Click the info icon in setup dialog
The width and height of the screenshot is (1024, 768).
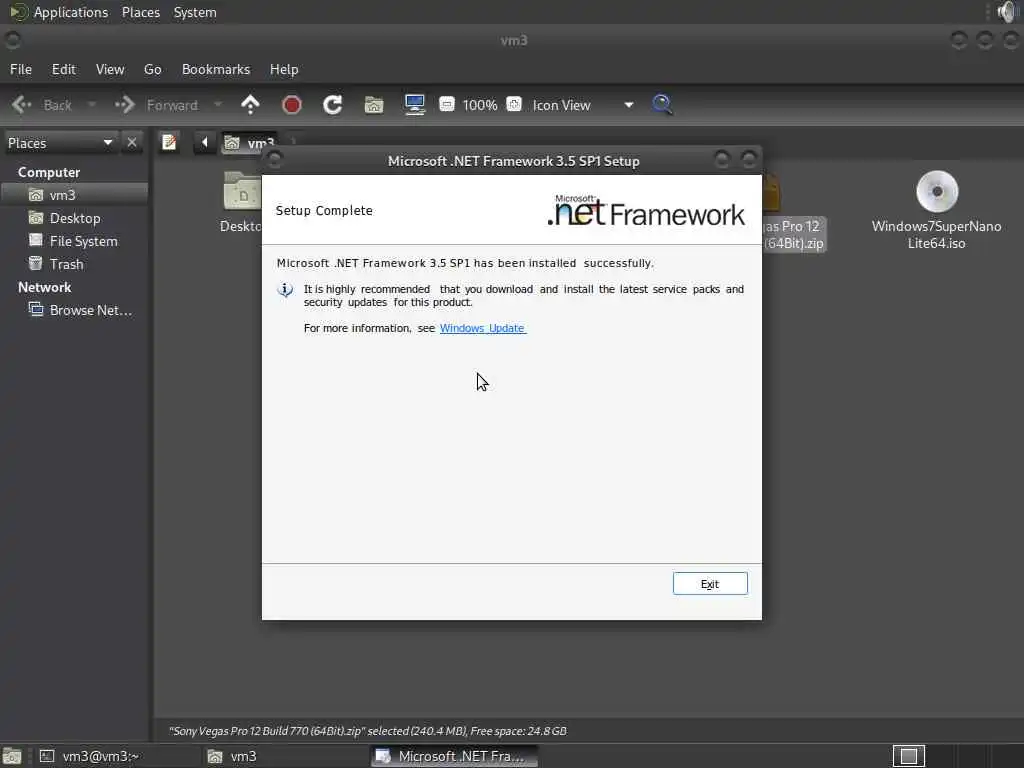285,289
